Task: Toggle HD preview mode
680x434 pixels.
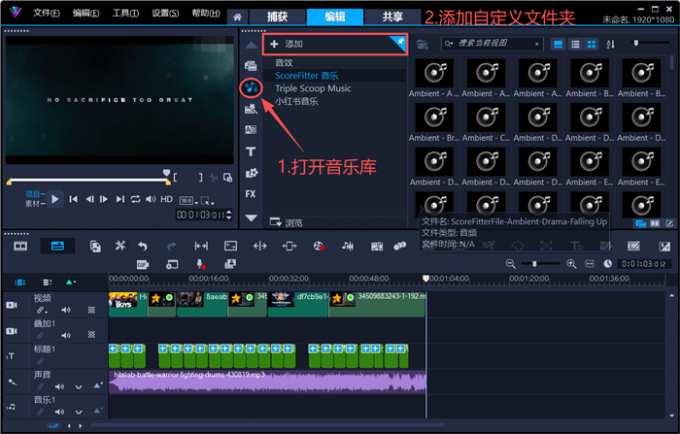Action: [167, 199]
